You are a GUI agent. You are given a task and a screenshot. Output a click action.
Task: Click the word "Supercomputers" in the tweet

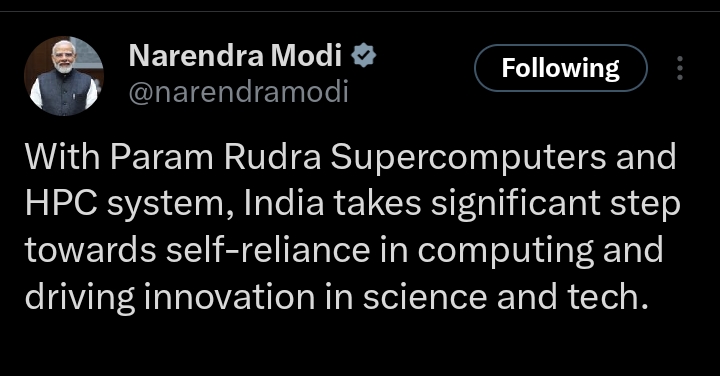pyautogui.click(x=468, y=158)
